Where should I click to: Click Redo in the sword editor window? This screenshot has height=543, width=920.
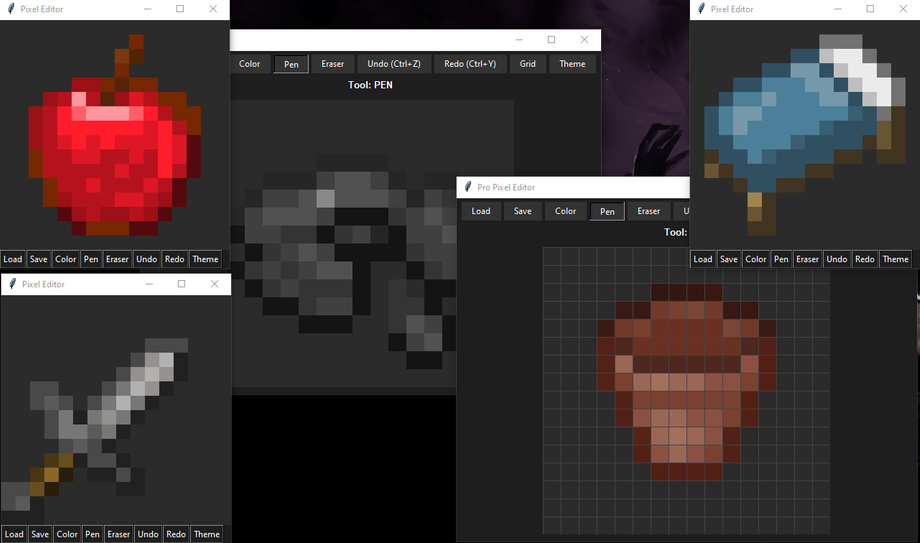point(176,534)
